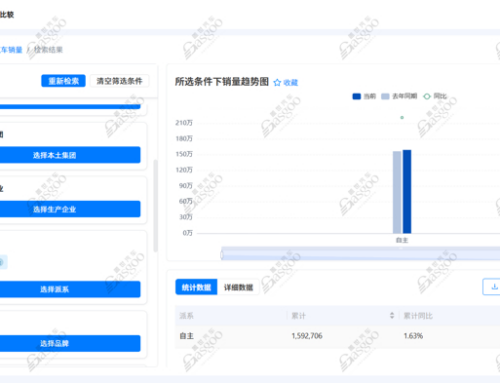The width and height of the screenshot is (500, 383).
Task: Click the left handle of chart zoom slider
Action: pyautogui.click(x=222, y=255)
